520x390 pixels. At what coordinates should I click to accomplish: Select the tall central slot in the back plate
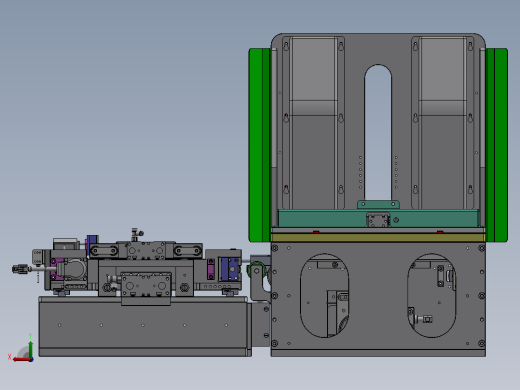[378, 133]
